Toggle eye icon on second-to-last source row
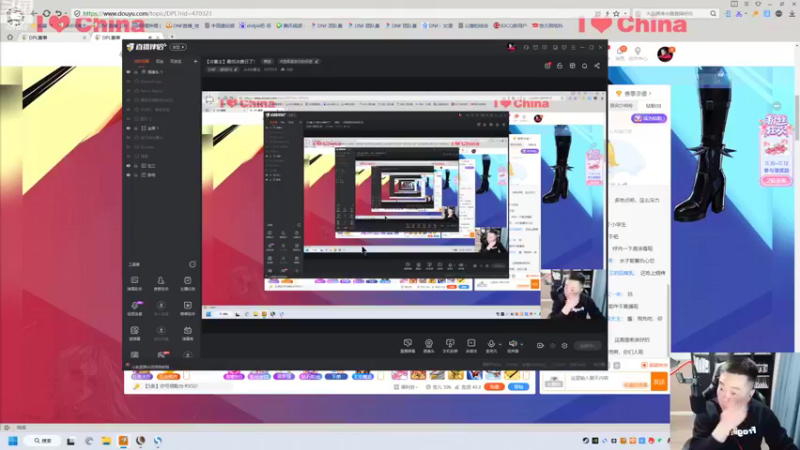This screenshot has width=800, height=450. pos(129,165)
